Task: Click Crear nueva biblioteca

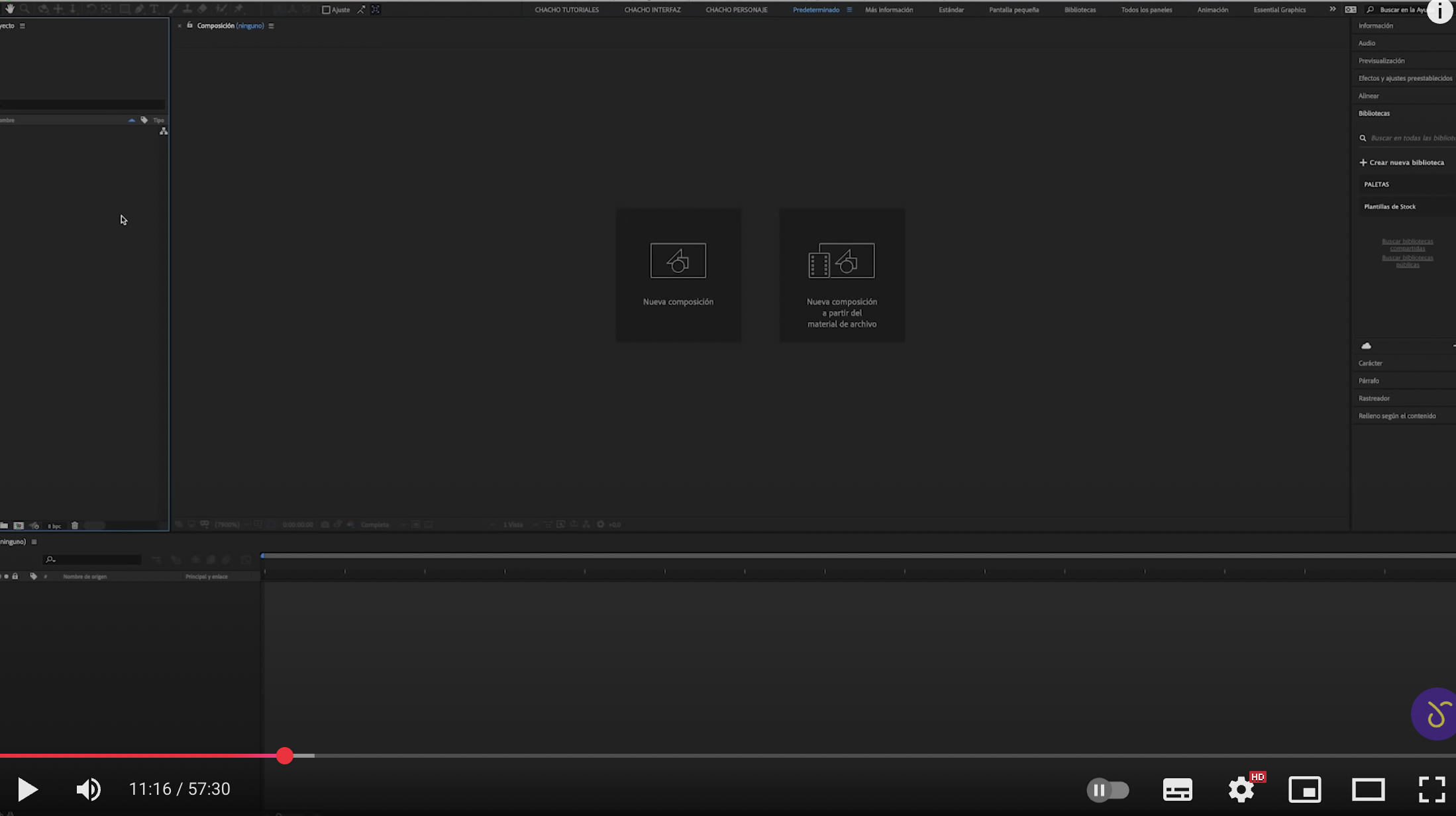Action: (x=1402, y=162)
